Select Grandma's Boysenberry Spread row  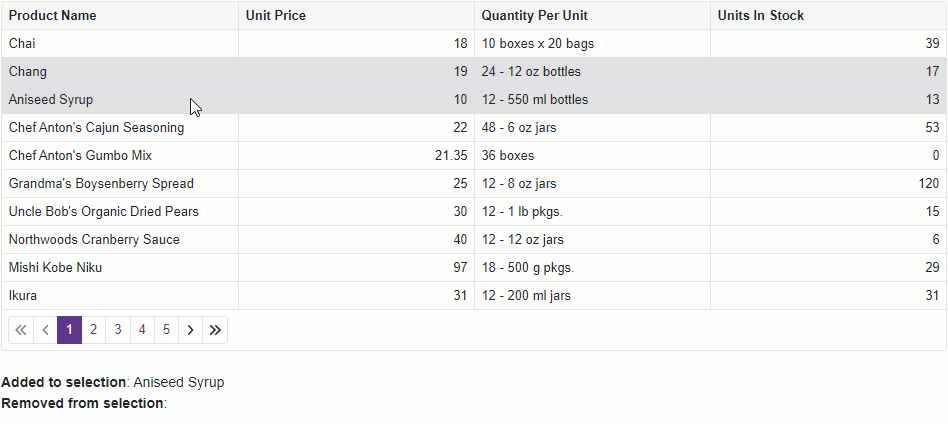[x=474, y=183]
